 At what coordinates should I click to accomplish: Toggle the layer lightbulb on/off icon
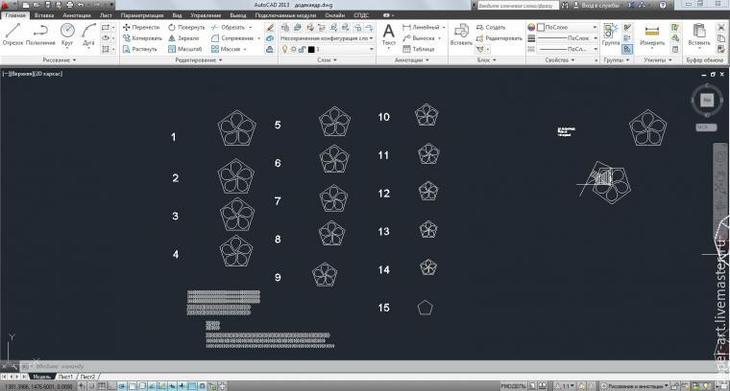[x=284, y=49]
